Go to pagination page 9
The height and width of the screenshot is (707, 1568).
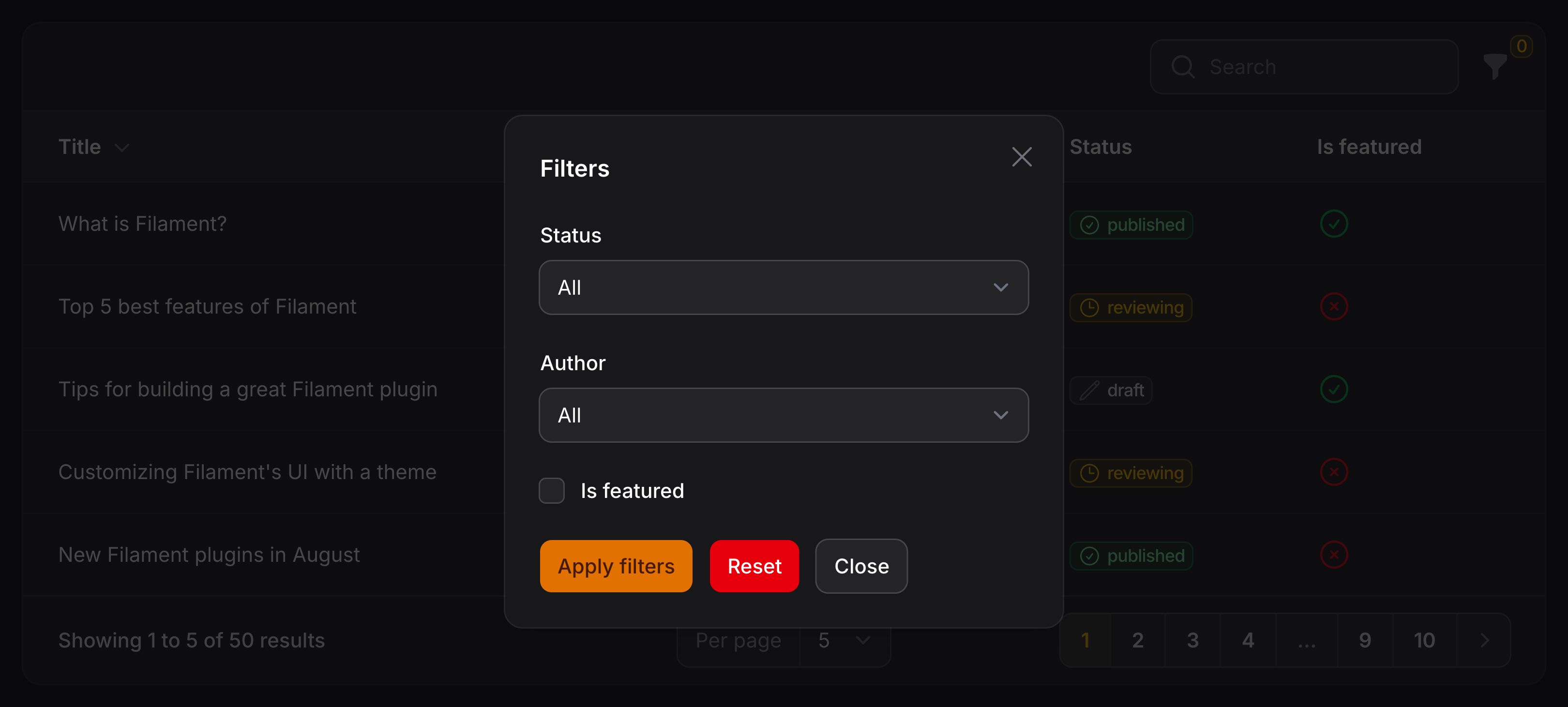tap(1365, 640)
